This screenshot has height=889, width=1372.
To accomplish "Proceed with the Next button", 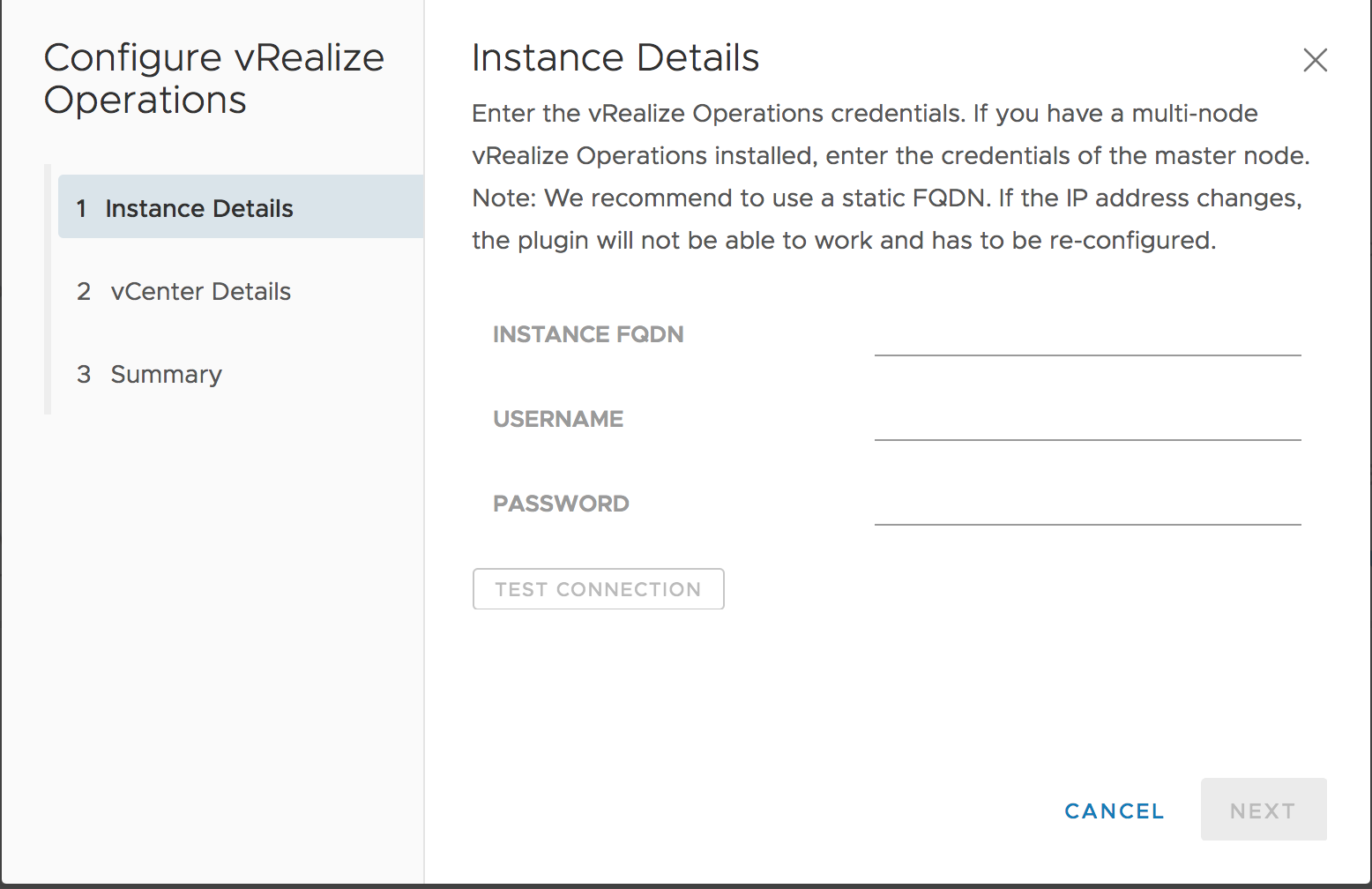I will 1263,810.
